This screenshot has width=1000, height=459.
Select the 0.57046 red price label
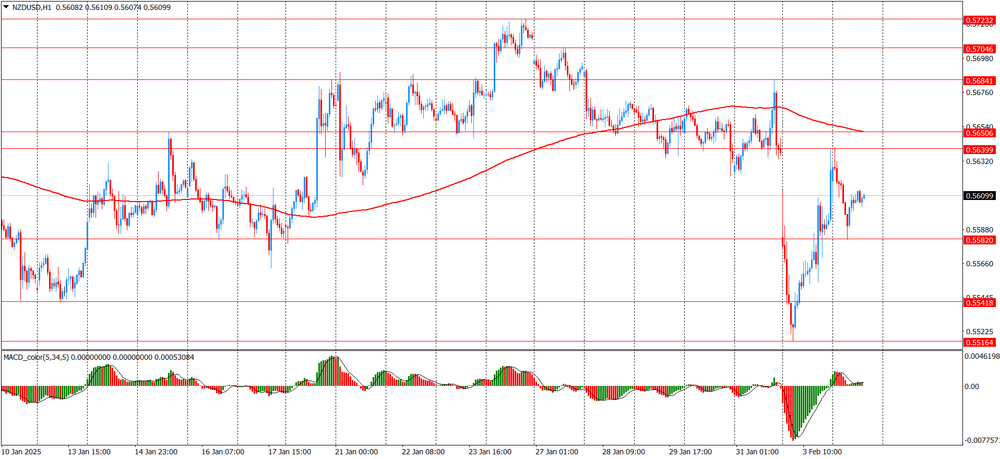(x=979, y=49)
